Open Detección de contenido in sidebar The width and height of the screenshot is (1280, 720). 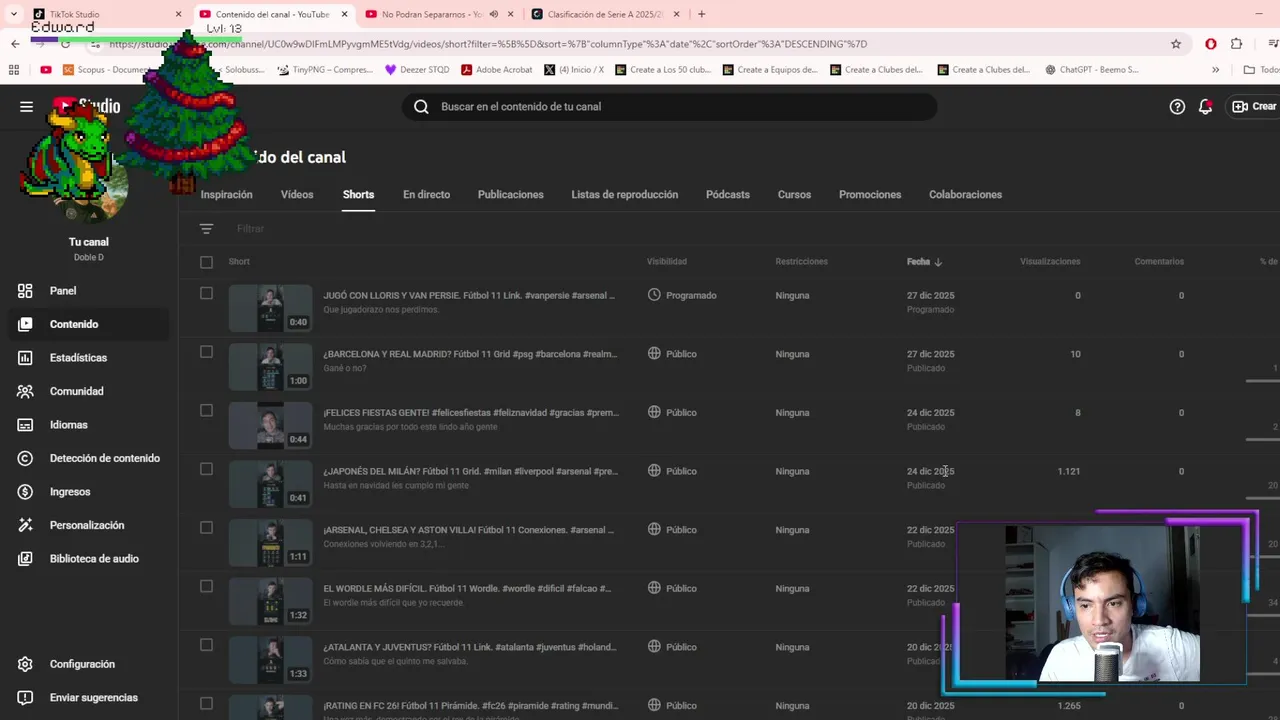89,458
